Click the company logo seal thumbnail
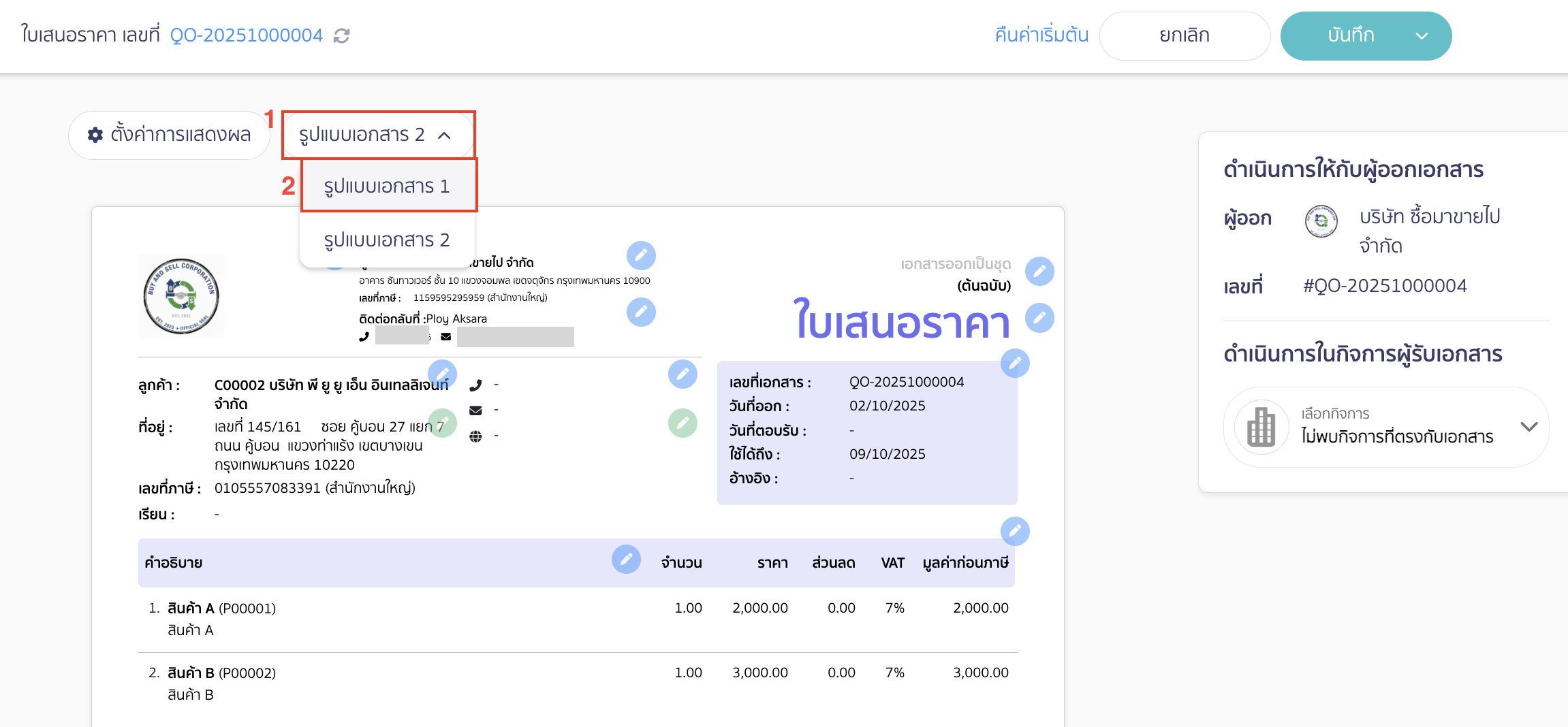 pos(181,295)
